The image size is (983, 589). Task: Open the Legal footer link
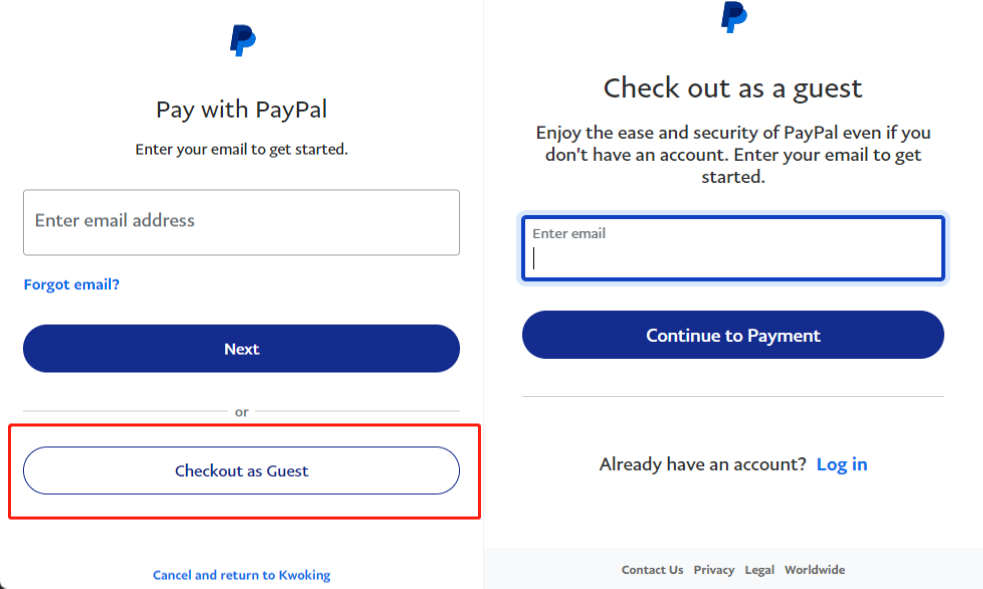pos(759,570)
